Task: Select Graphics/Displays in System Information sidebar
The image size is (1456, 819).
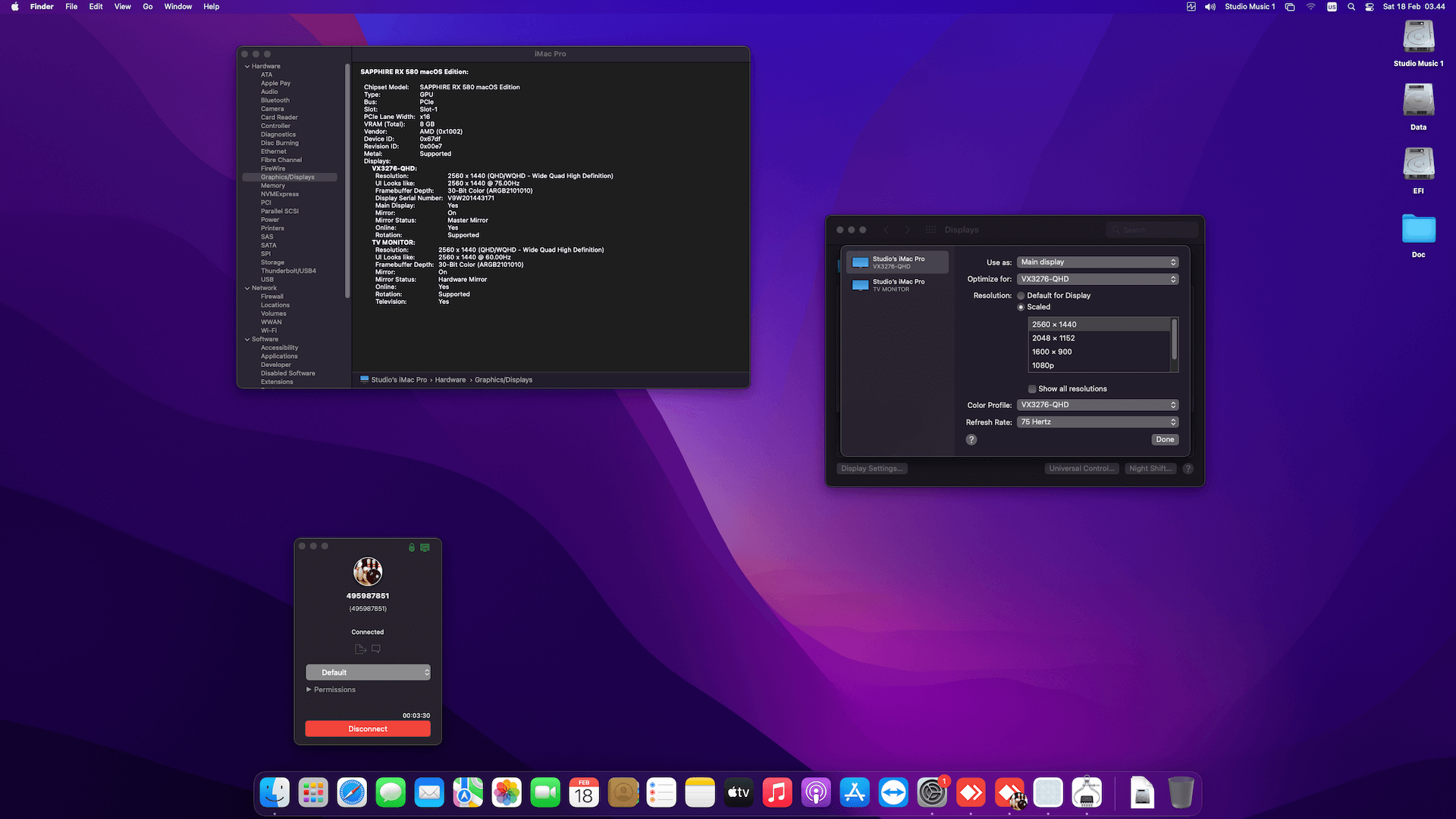Action: pos(288,177)
